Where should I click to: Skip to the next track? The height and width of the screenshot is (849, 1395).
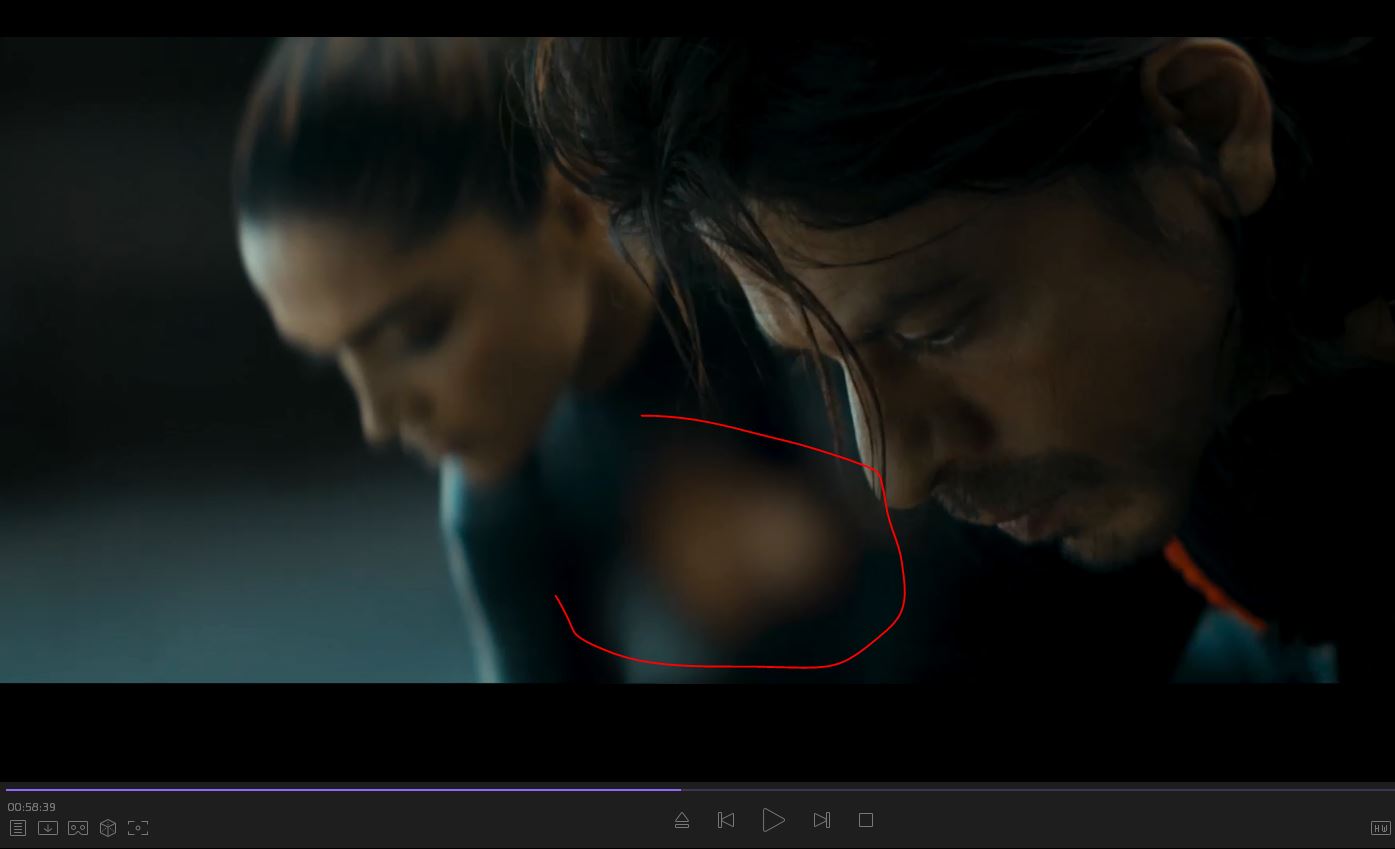[822, 820]
